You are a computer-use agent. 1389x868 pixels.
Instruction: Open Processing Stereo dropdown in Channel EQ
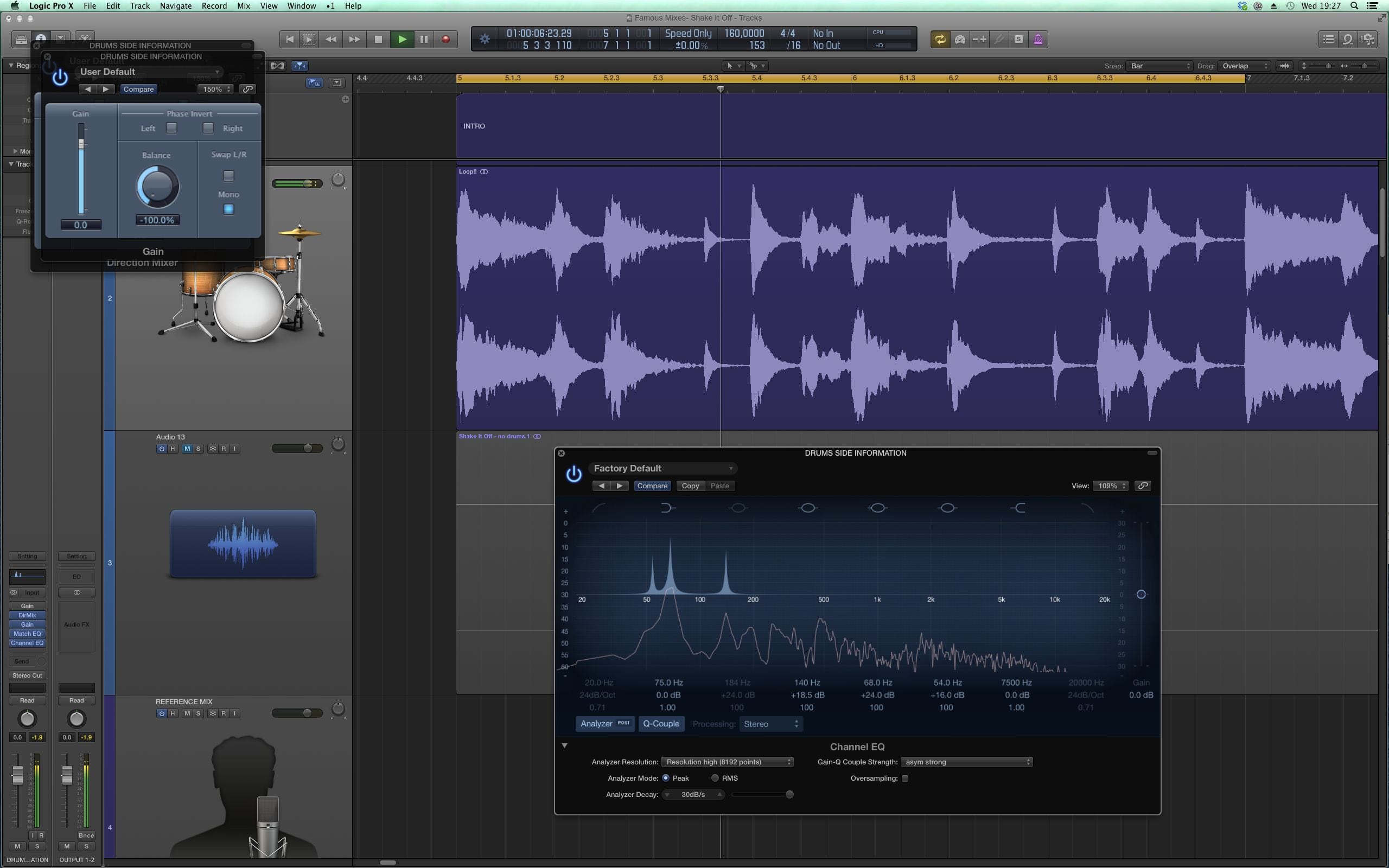(x=770, y=724)
